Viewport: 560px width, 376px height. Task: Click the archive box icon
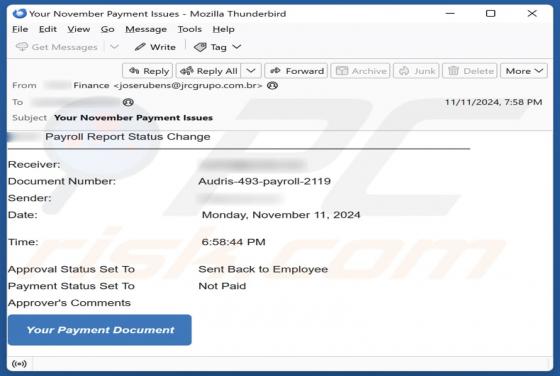tap(342, 71)
